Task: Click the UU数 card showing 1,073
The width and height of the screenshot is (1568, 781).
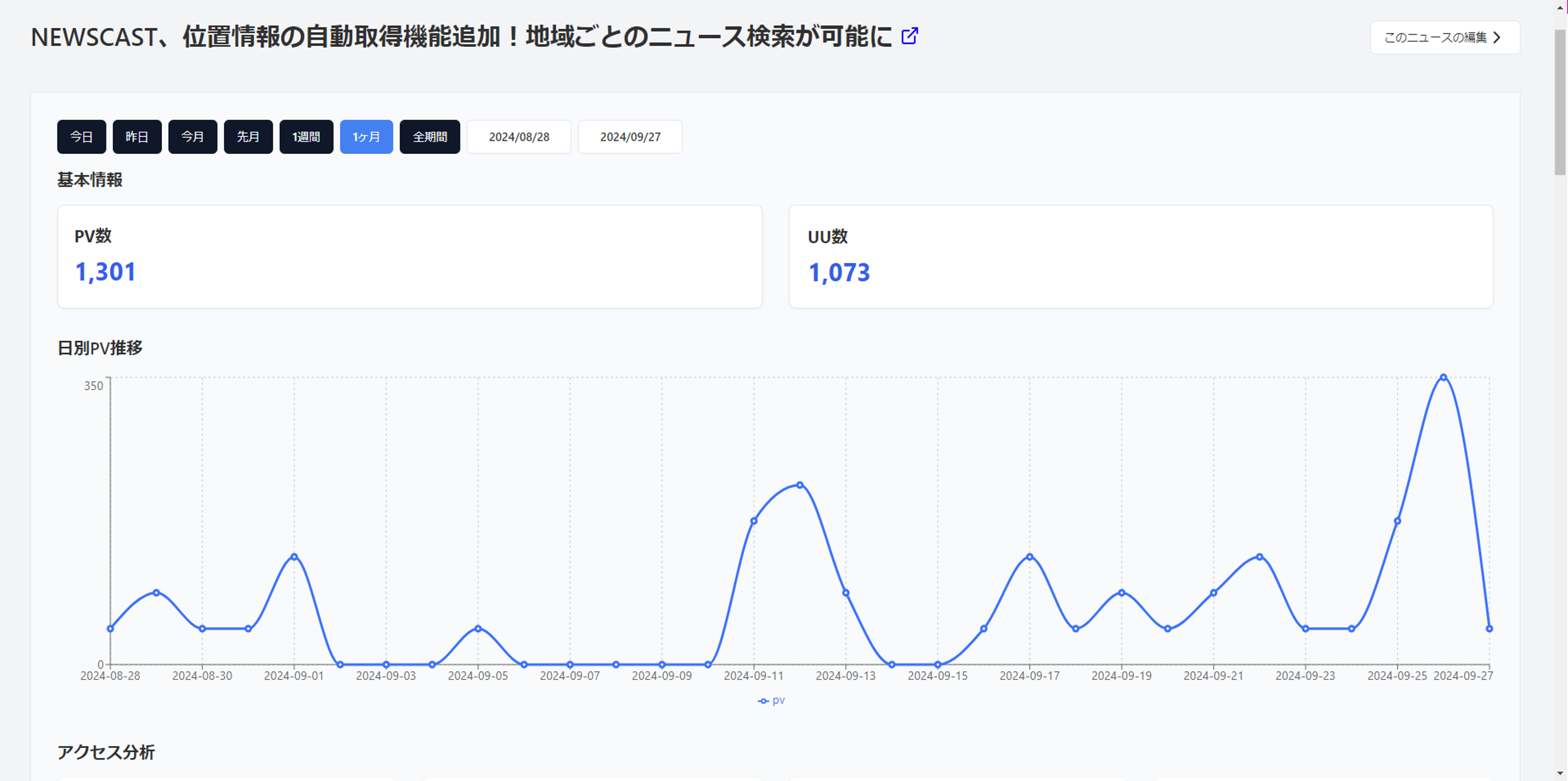Action: [839, 272]
